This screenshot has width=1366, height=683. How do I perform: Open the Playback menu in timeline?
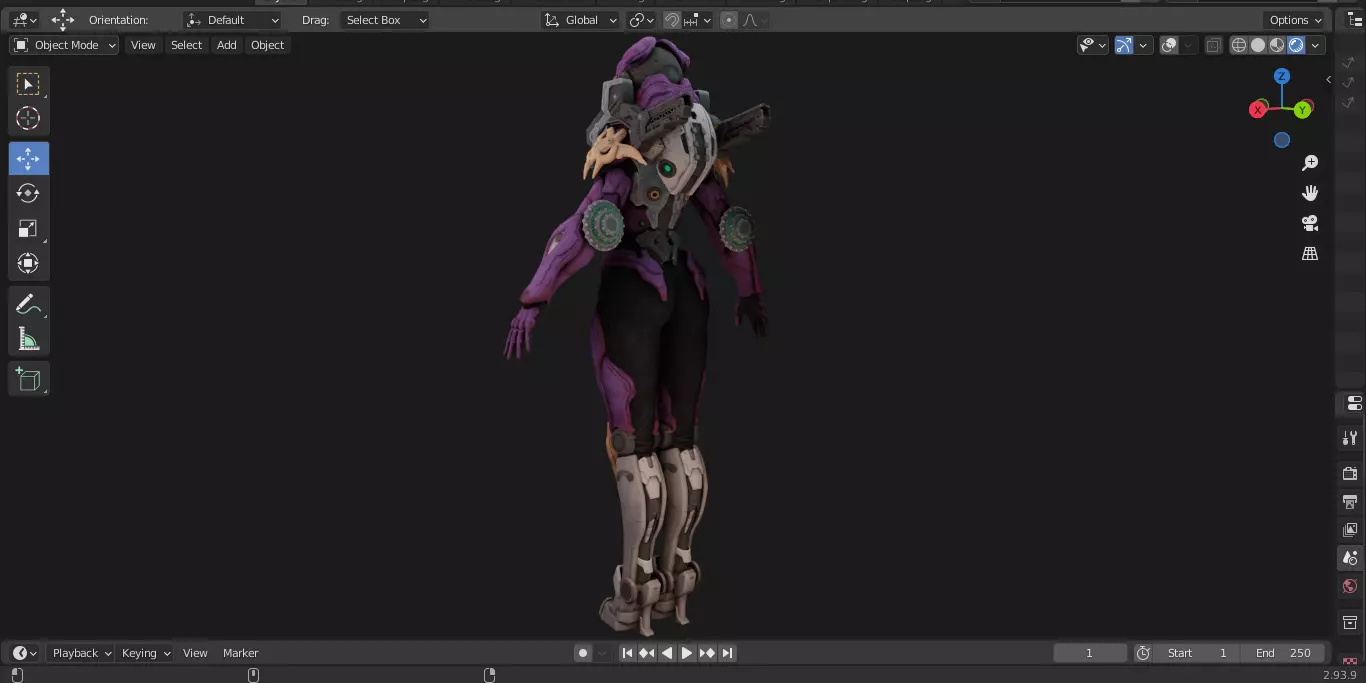coord(81,653)
